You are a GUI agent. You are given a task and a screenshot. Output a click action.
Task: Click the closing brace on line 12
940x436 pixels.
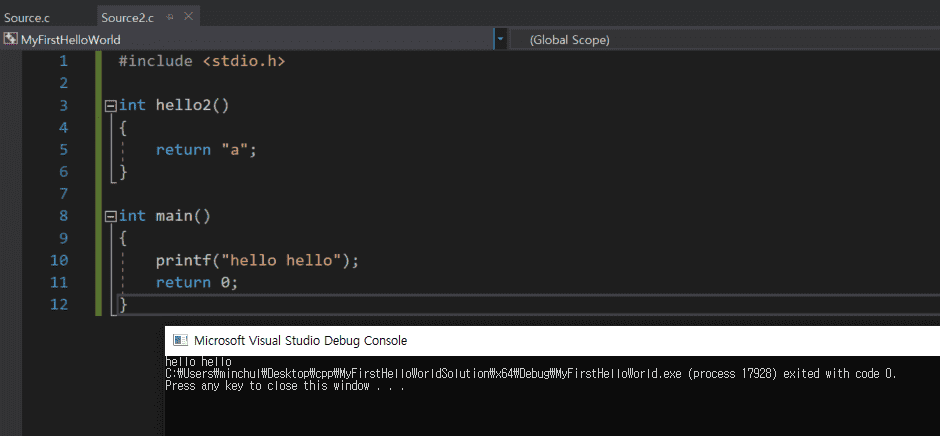pos(123,305)
